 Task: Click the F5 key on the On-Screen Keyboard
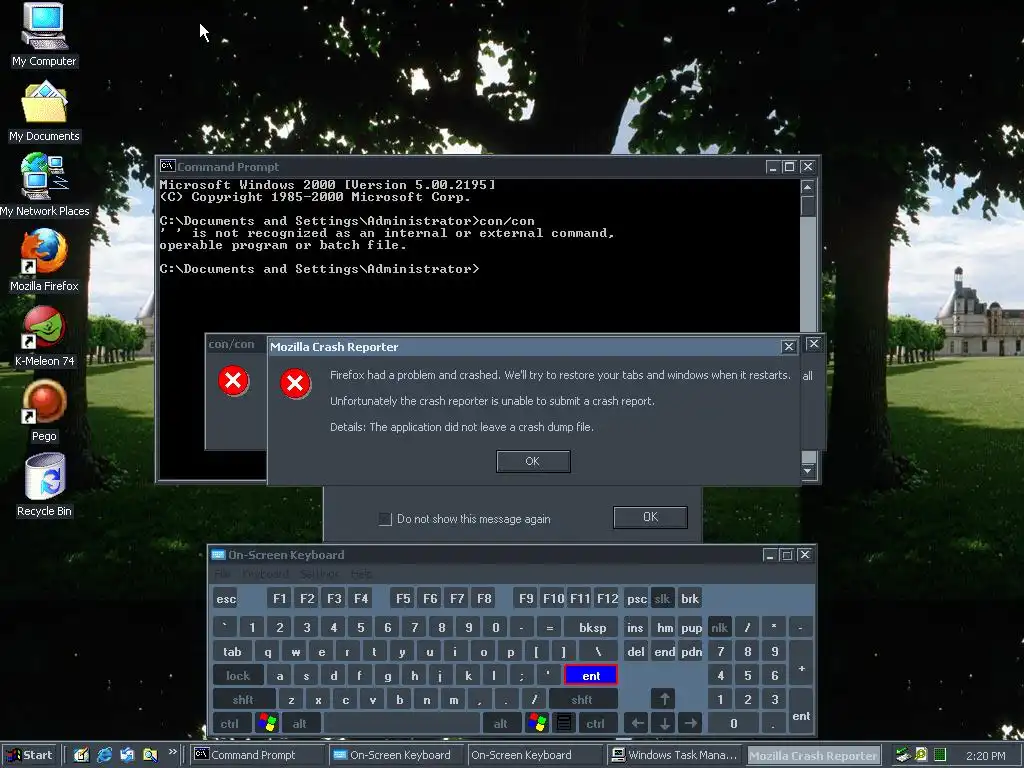pos(403,599)
